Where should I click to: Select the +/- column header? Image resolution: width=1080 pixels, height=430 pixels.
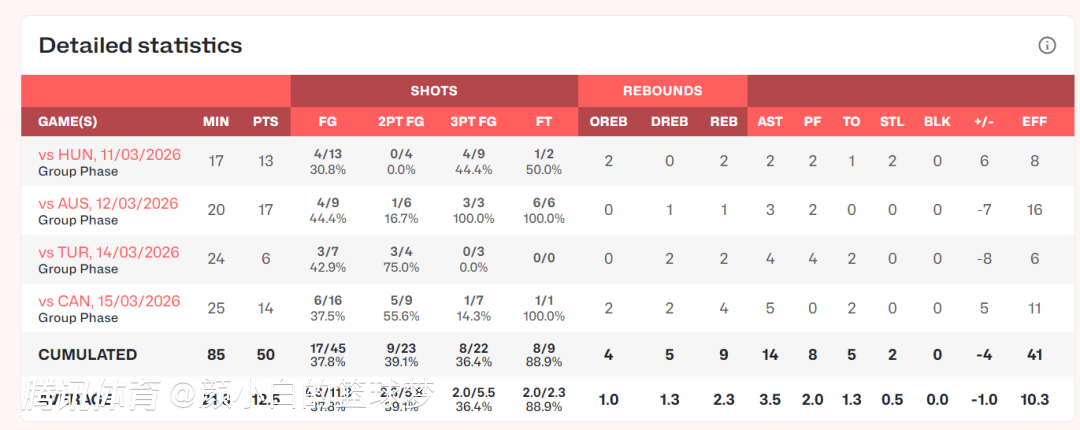point(984,121)
